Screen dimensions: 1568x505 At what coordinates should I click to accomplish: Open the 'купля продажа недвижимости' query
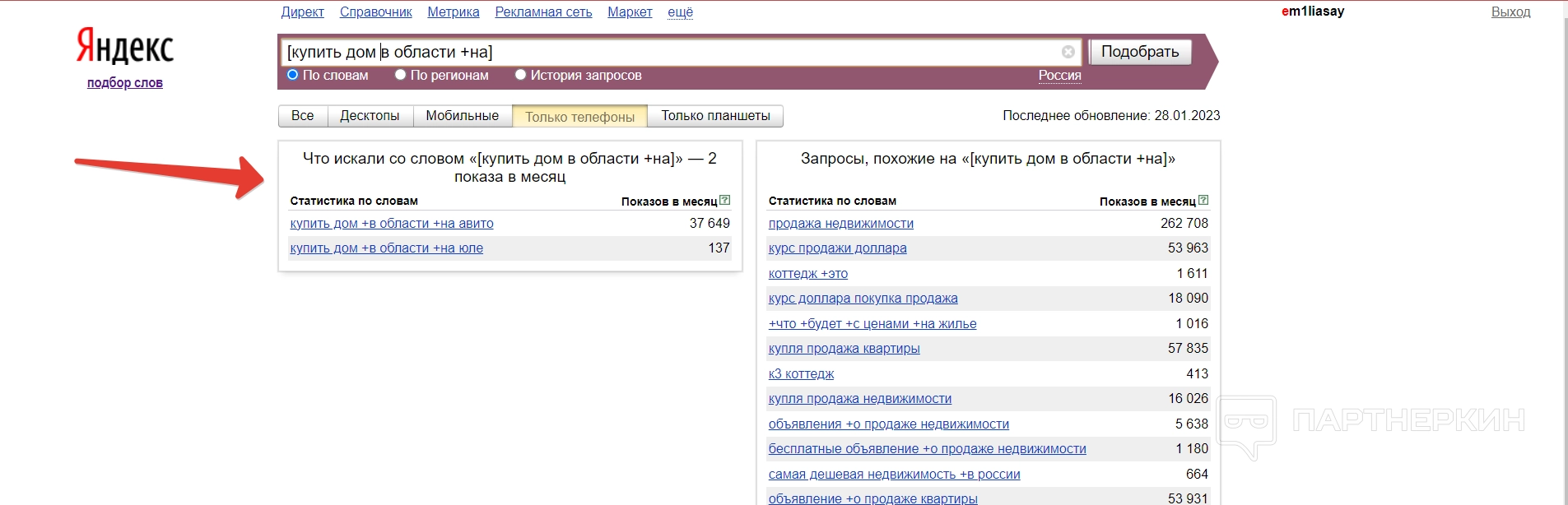(x=860, y=399)
